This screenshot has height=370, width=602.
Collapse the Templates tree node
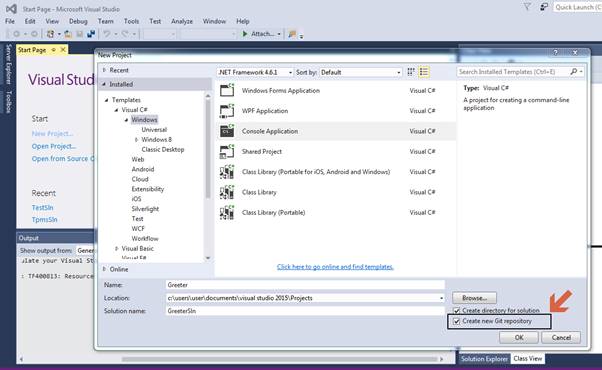[107, 100]
